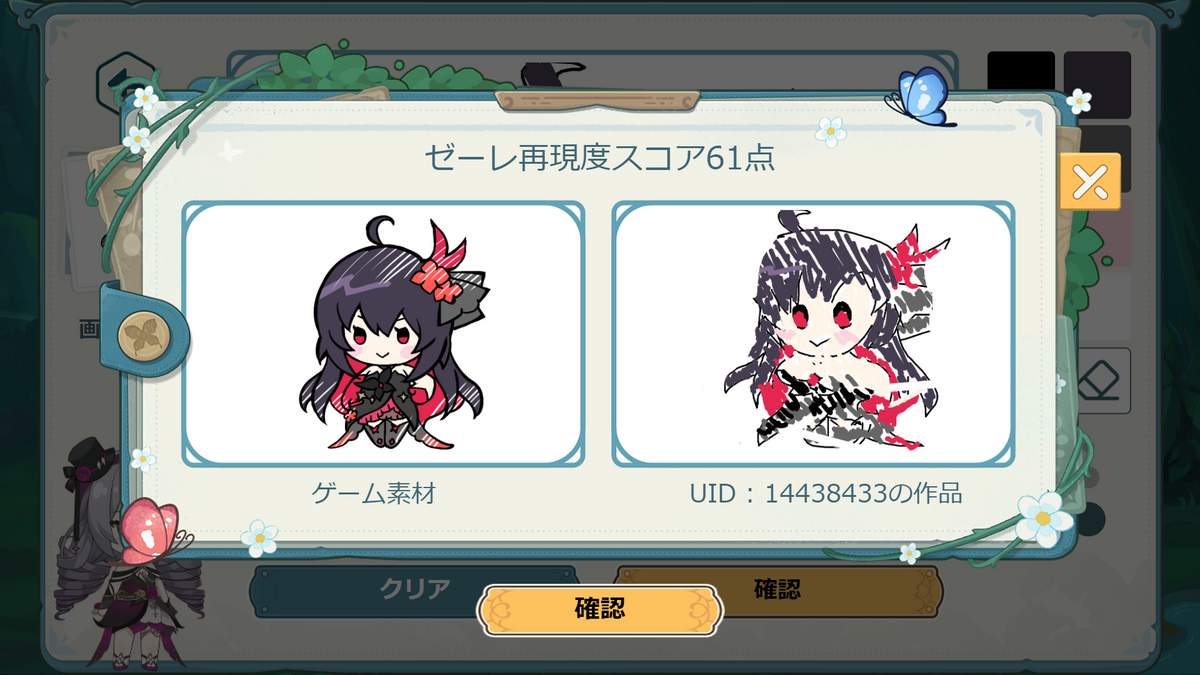1200x675 pixels.
Task: Click the gothic chibi character at bottom left
Action: (120, 560)
